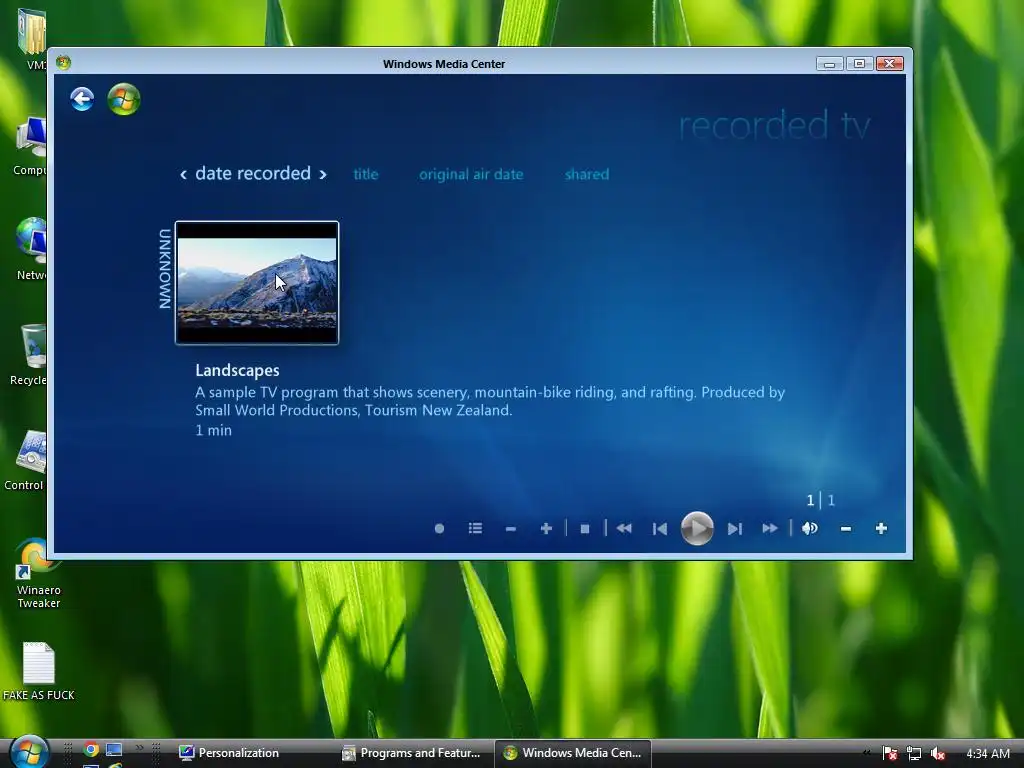Lower volume with the minus button
1024x768 pixels.
(846, 529)
